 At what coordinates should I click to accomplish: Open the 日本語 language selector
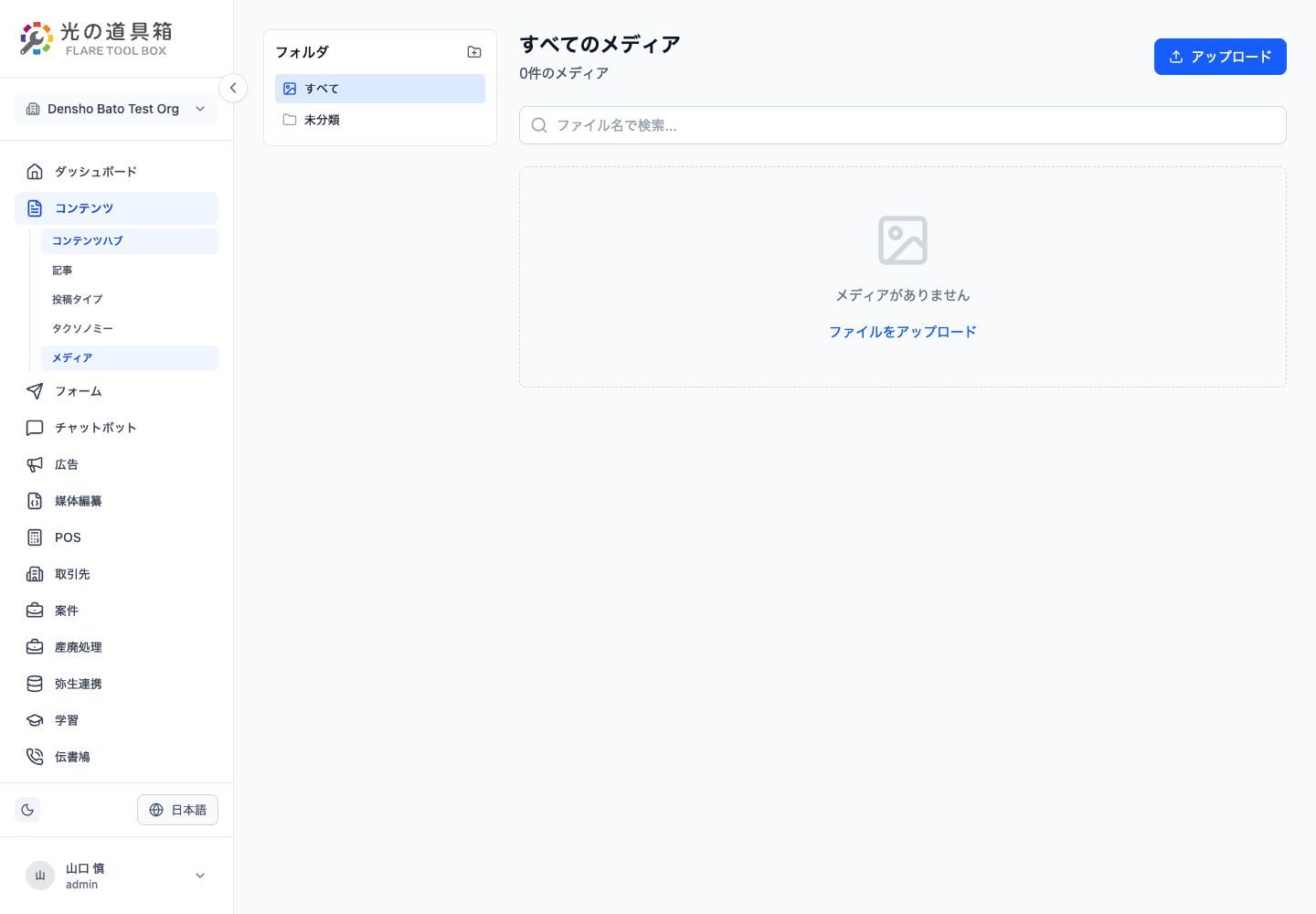point(177,810)
